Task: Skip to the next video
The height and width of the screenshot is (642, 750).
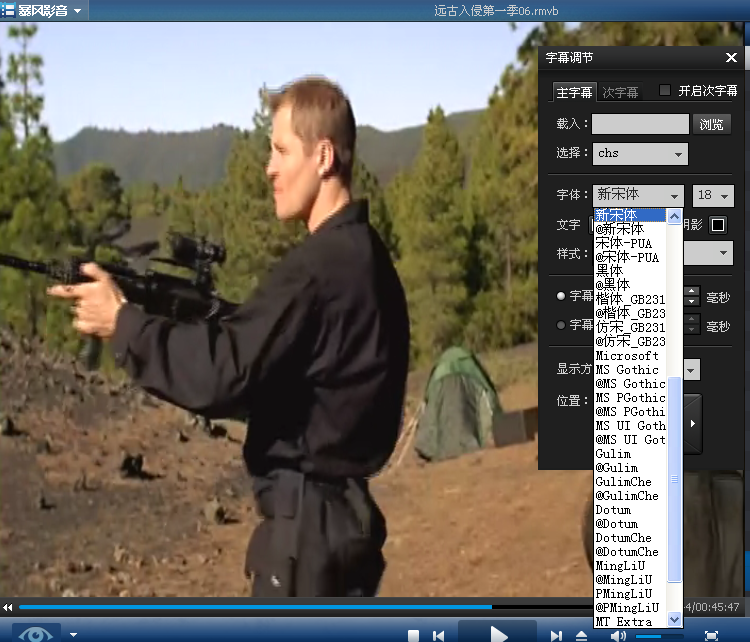Action: [556, 635]
